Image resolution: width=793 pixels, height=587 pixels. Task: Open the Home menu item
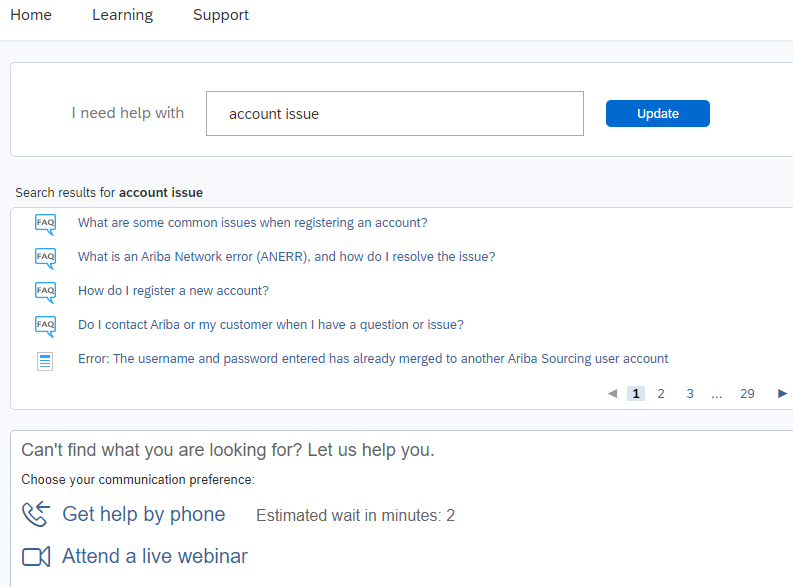pos(30,15)
